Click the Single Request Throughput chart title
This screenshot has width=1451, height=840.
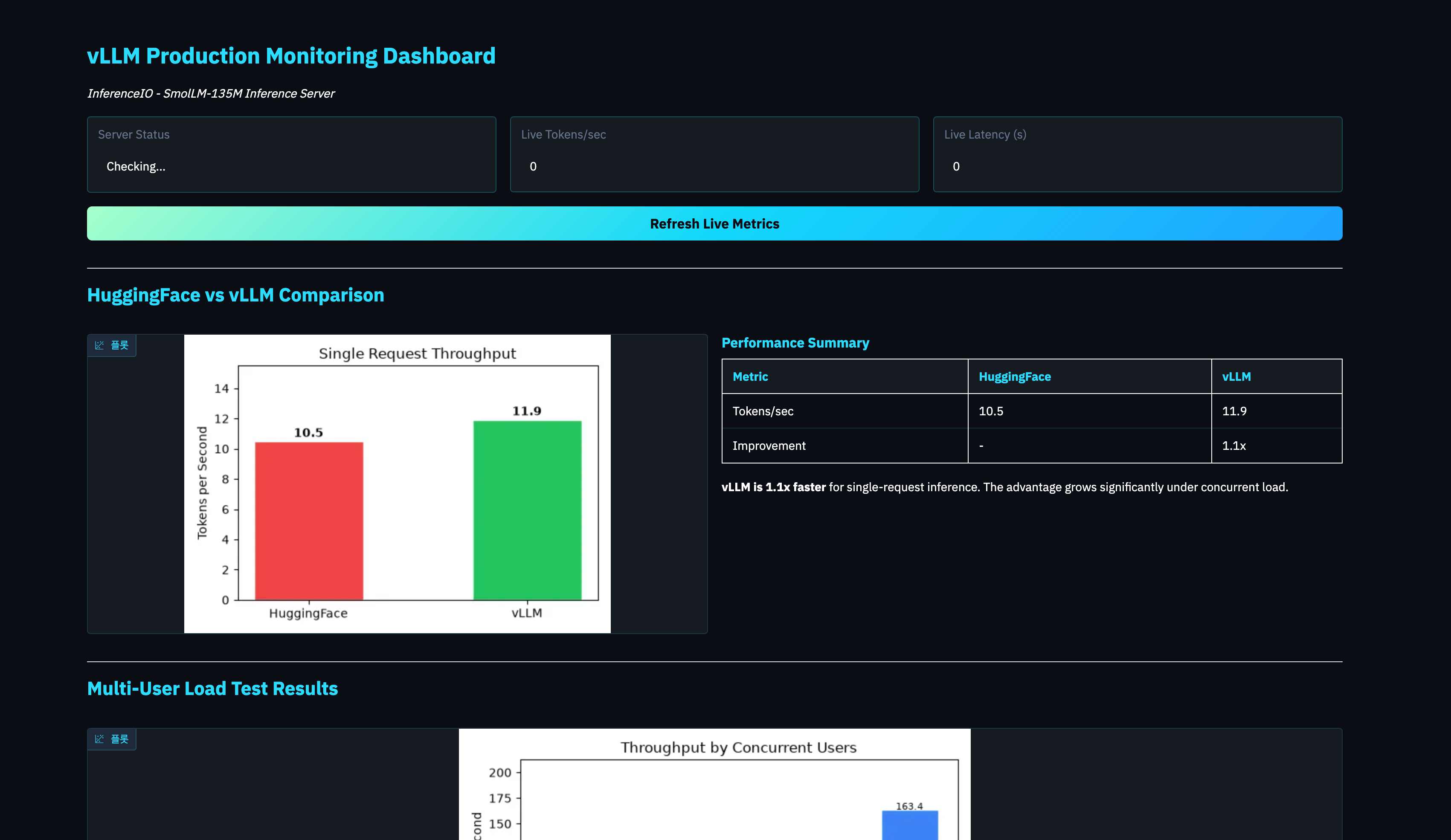pos(418,353)
